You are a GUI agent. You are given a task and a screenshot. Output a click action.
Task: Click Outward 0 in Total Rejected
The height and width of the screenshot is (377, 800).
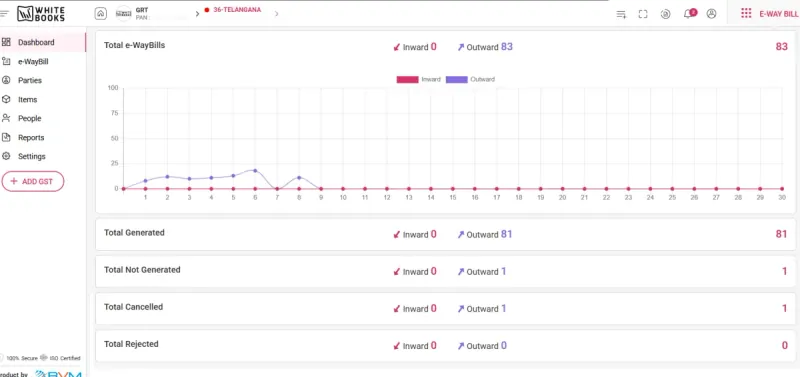[x=482, y=346]
